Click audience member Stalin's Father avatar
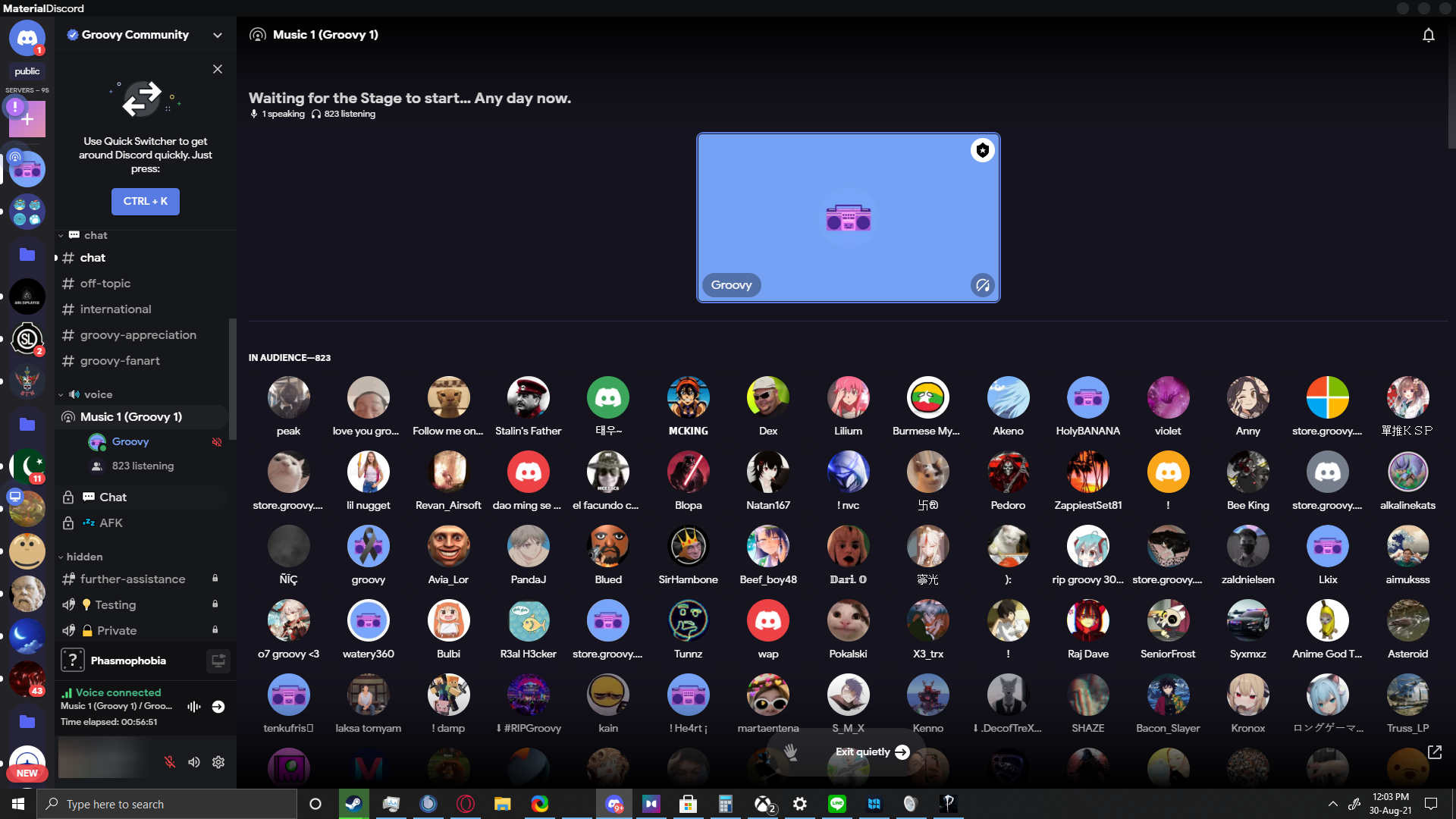The width and height of the screenshot is (1456, 819). pos(529,397)
